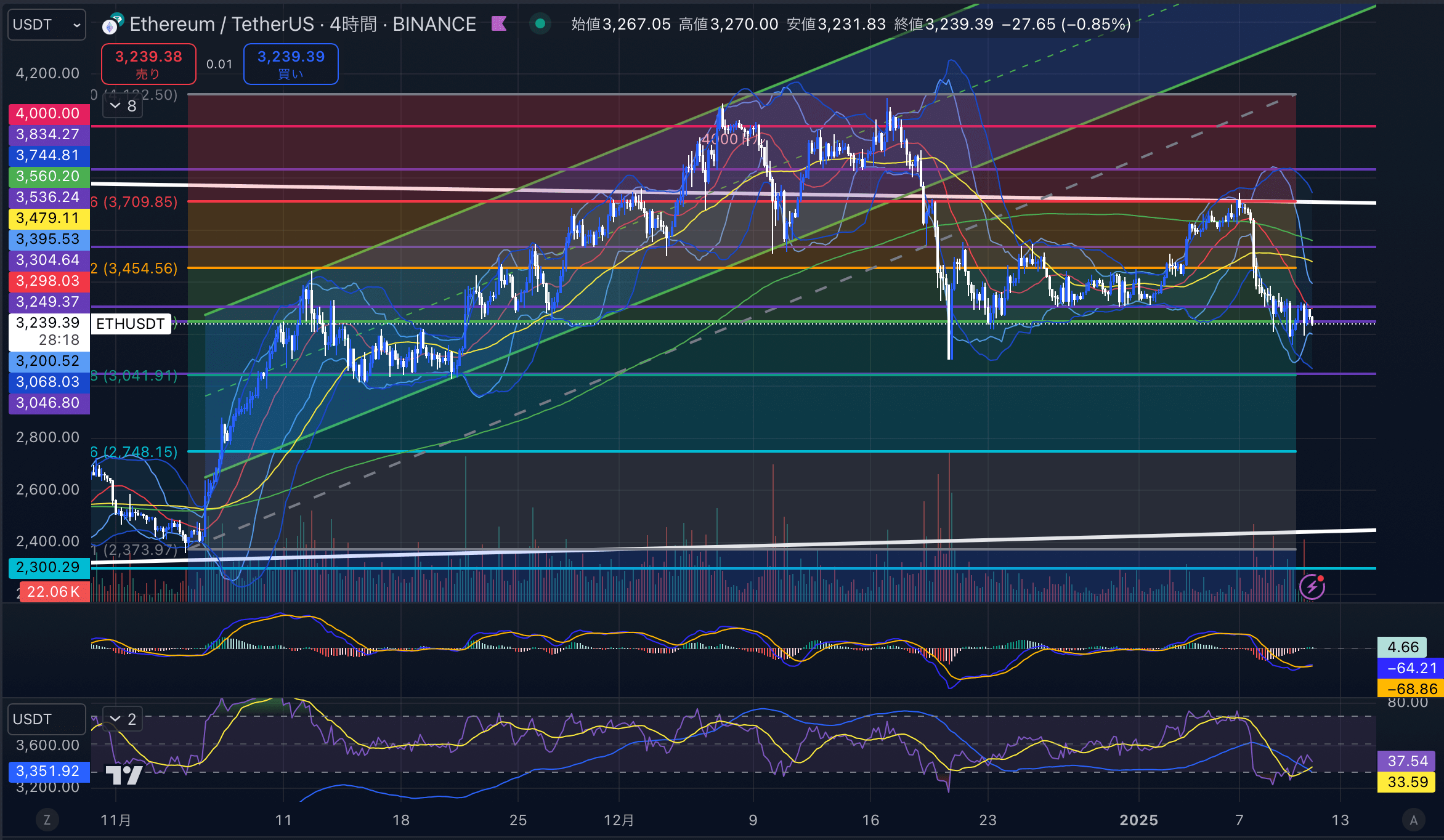The height and width of the screenshot is (840, 1444).
Task: Click the lightning bolt replay icon
Action: (x=1312, y=587)
